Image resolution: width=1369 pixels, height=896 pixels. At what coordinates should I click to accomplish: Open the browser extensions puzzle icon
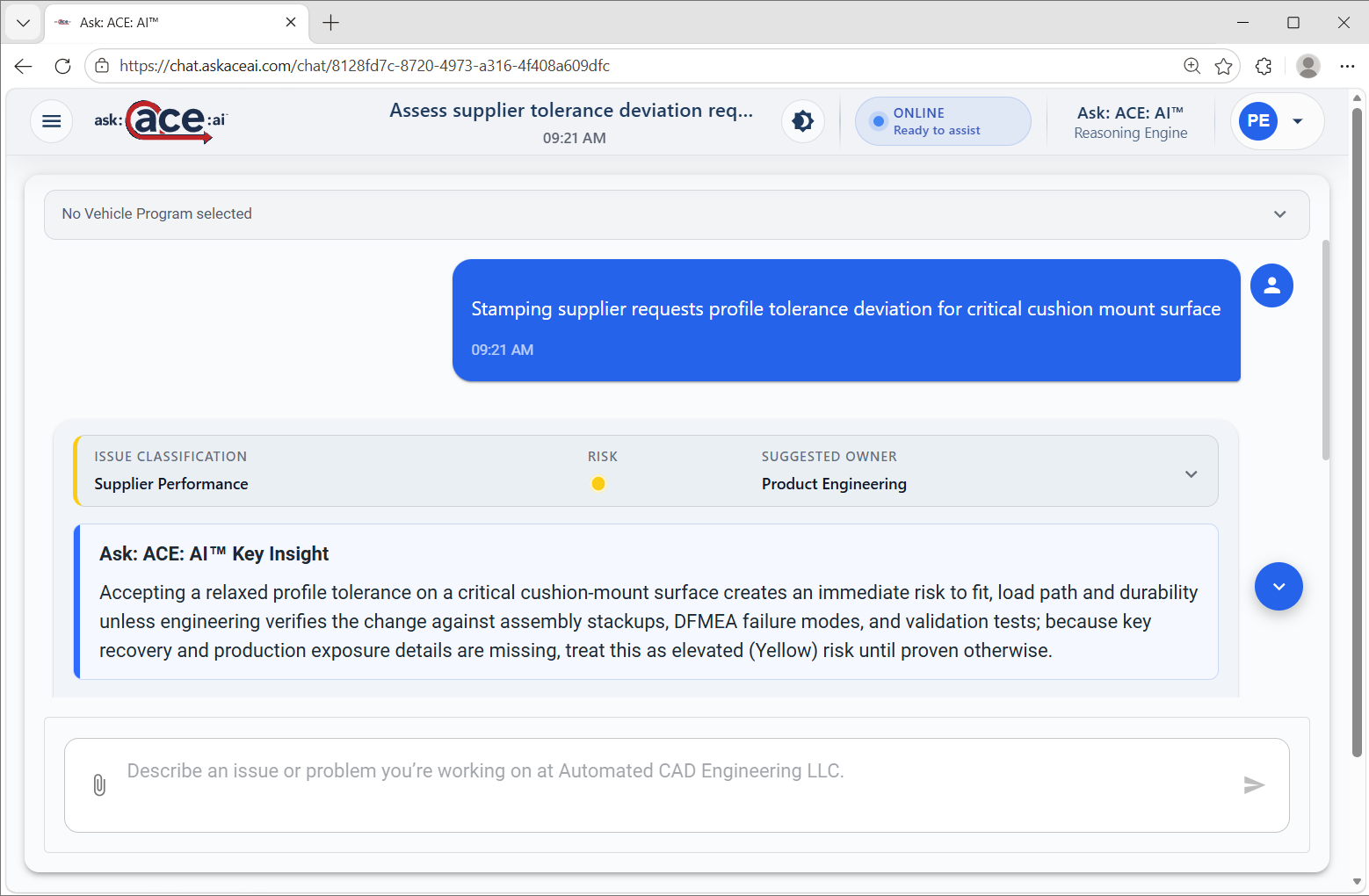(1264, 66)
